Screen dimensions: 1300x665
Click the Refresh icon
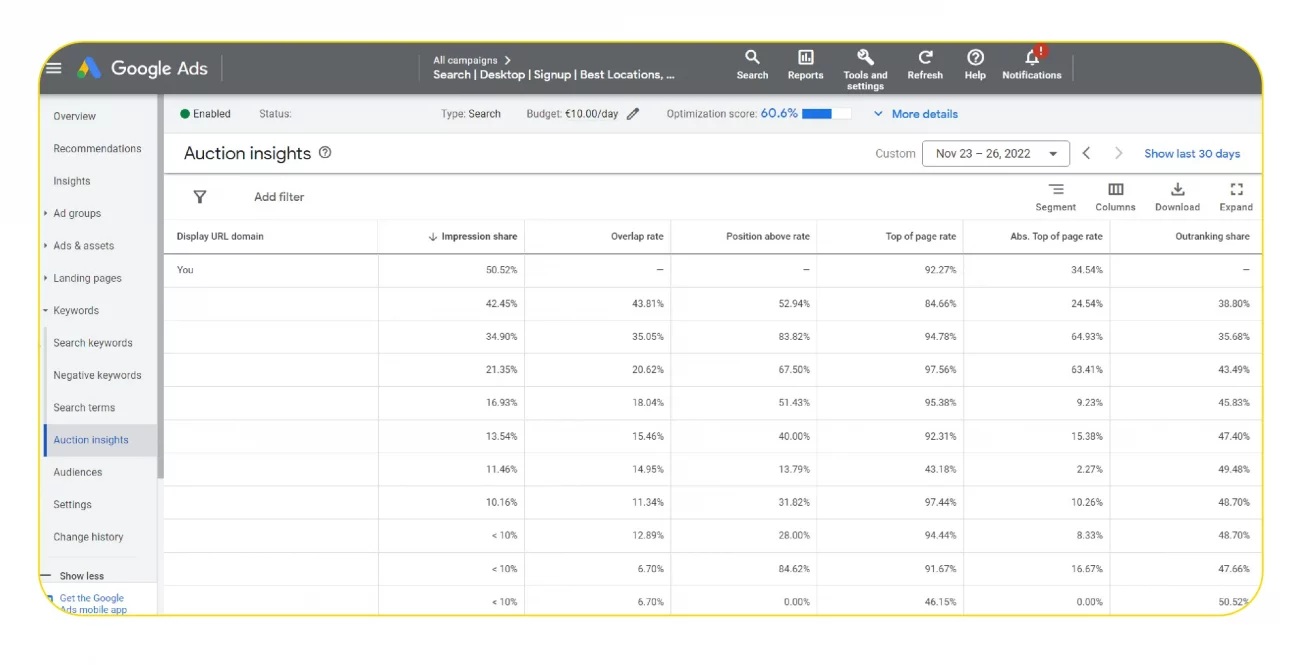point(925,65)
